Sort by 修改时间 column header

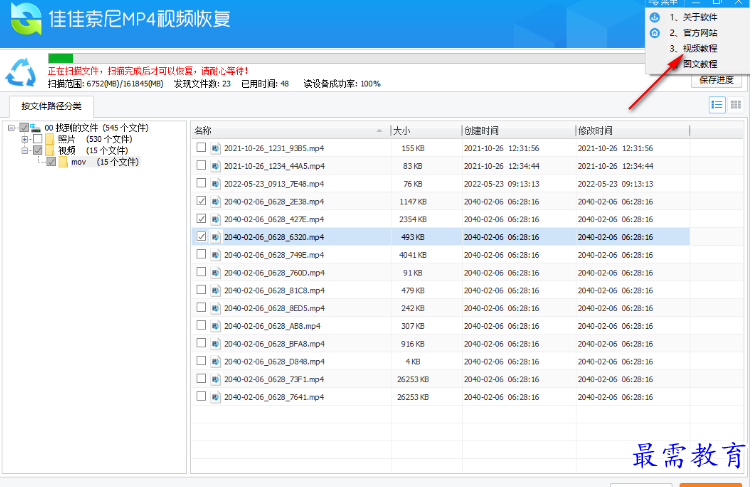(x=632, y=130)
